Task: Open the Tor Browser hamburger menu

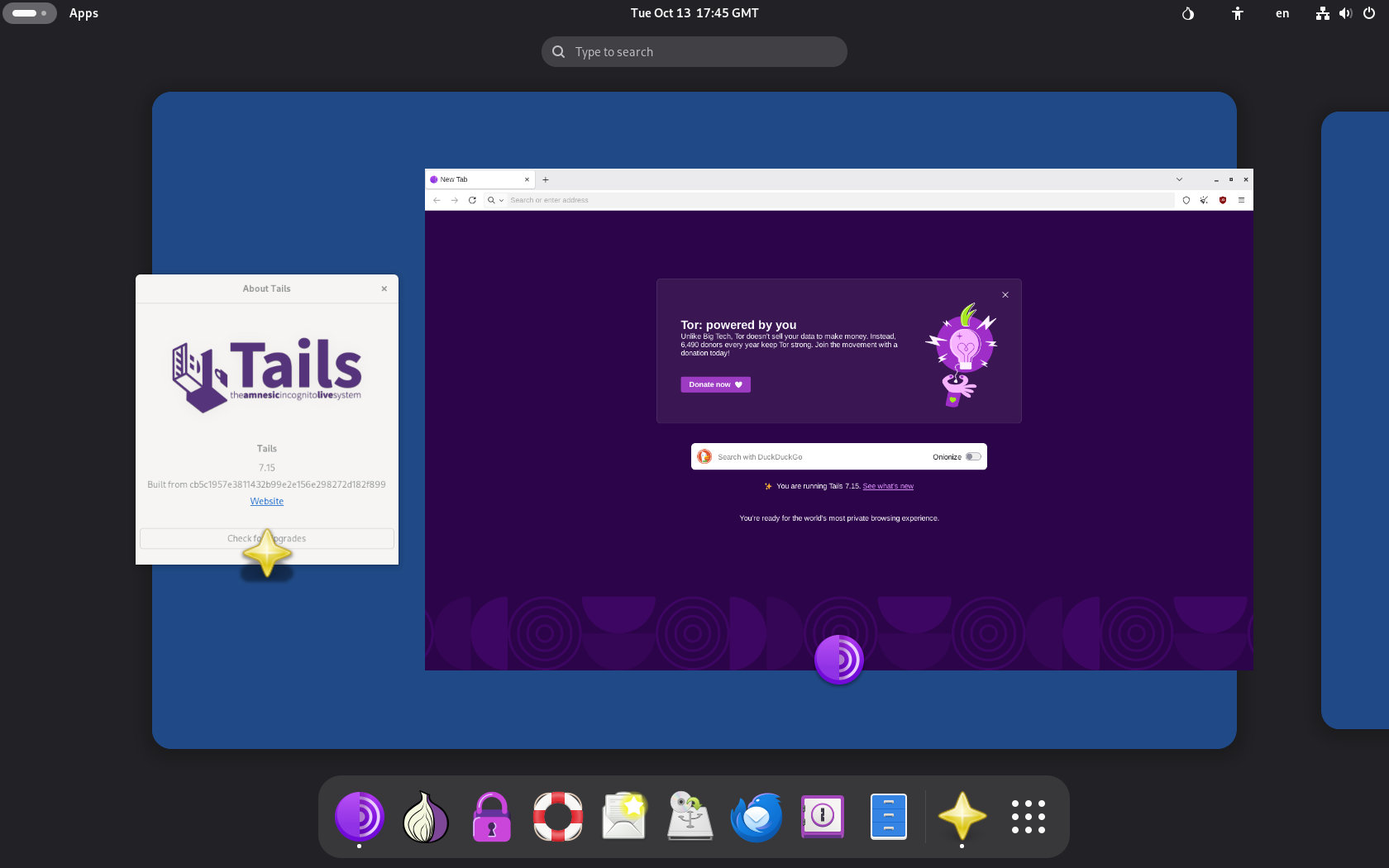Action: 1241,200
